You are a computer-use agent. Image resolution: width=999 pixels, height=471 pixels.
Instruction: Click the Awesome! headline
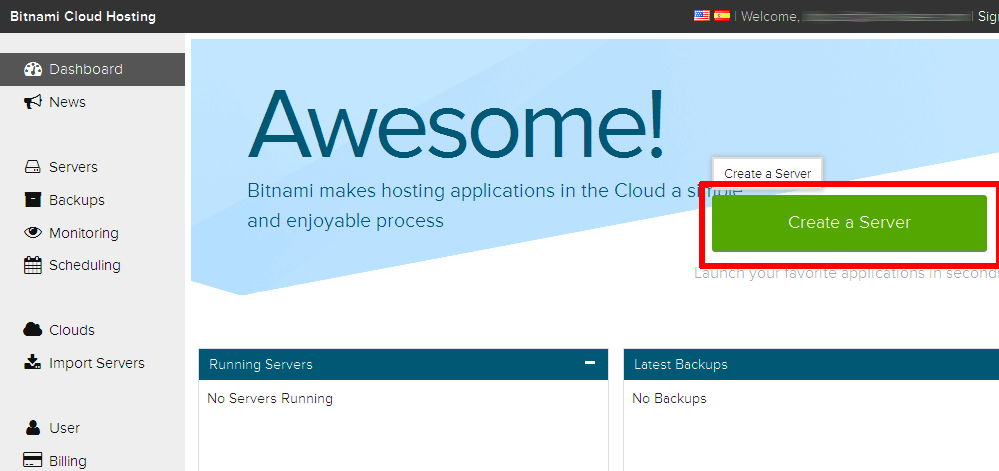point(456,124)
